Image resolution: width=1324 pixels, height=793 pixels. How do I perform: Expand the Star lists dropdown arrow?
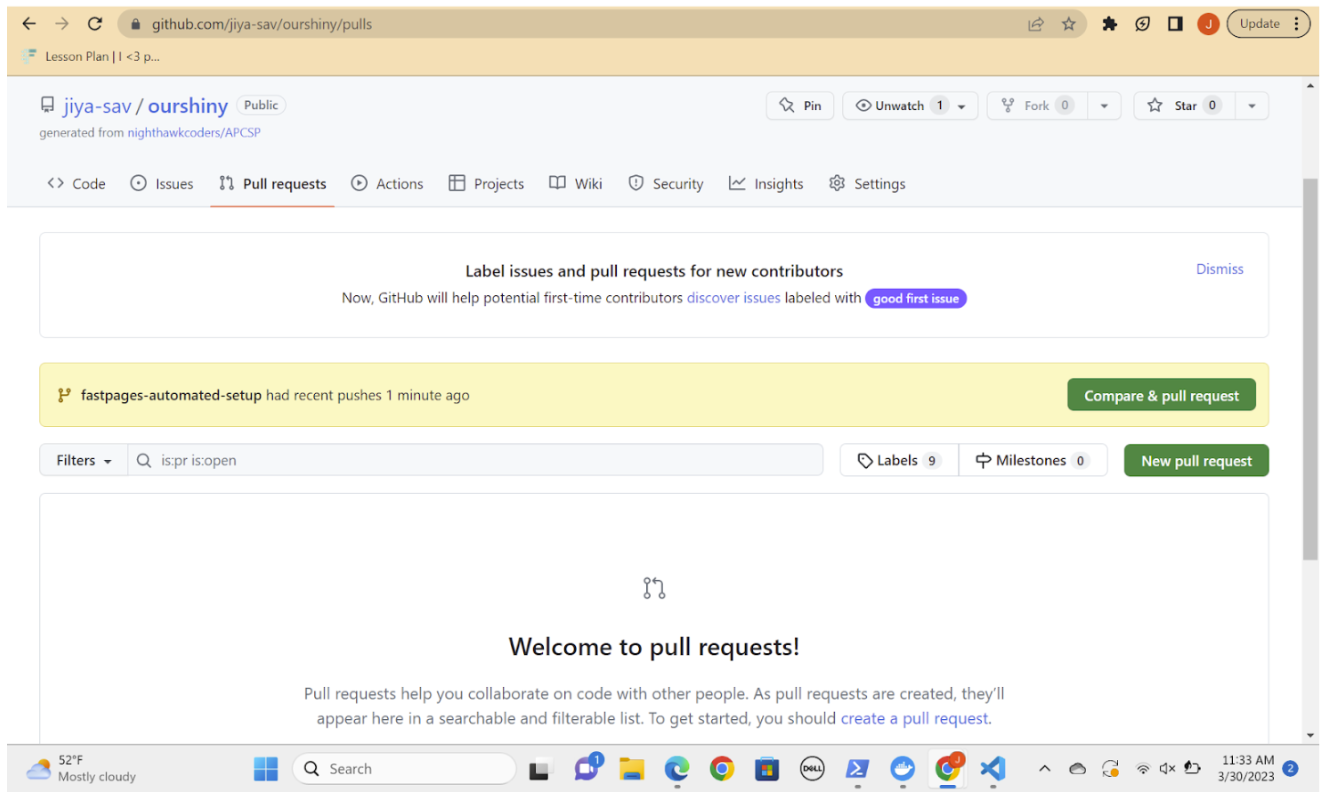(x=1252, y=106)
